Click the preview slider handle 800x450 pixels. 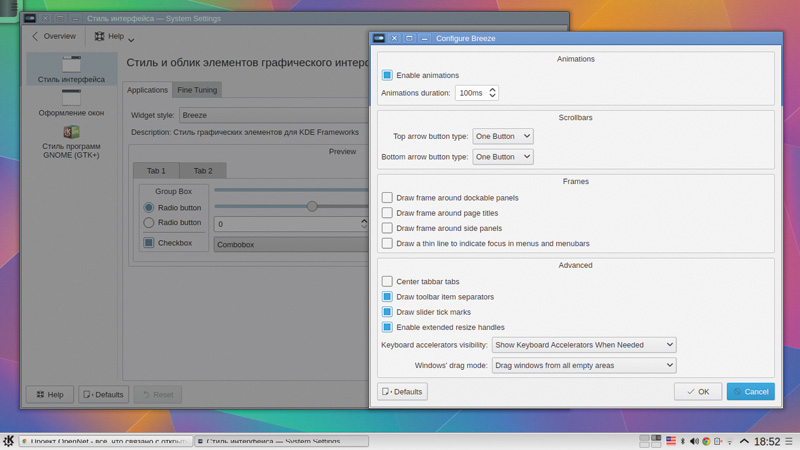click(312, 206)
